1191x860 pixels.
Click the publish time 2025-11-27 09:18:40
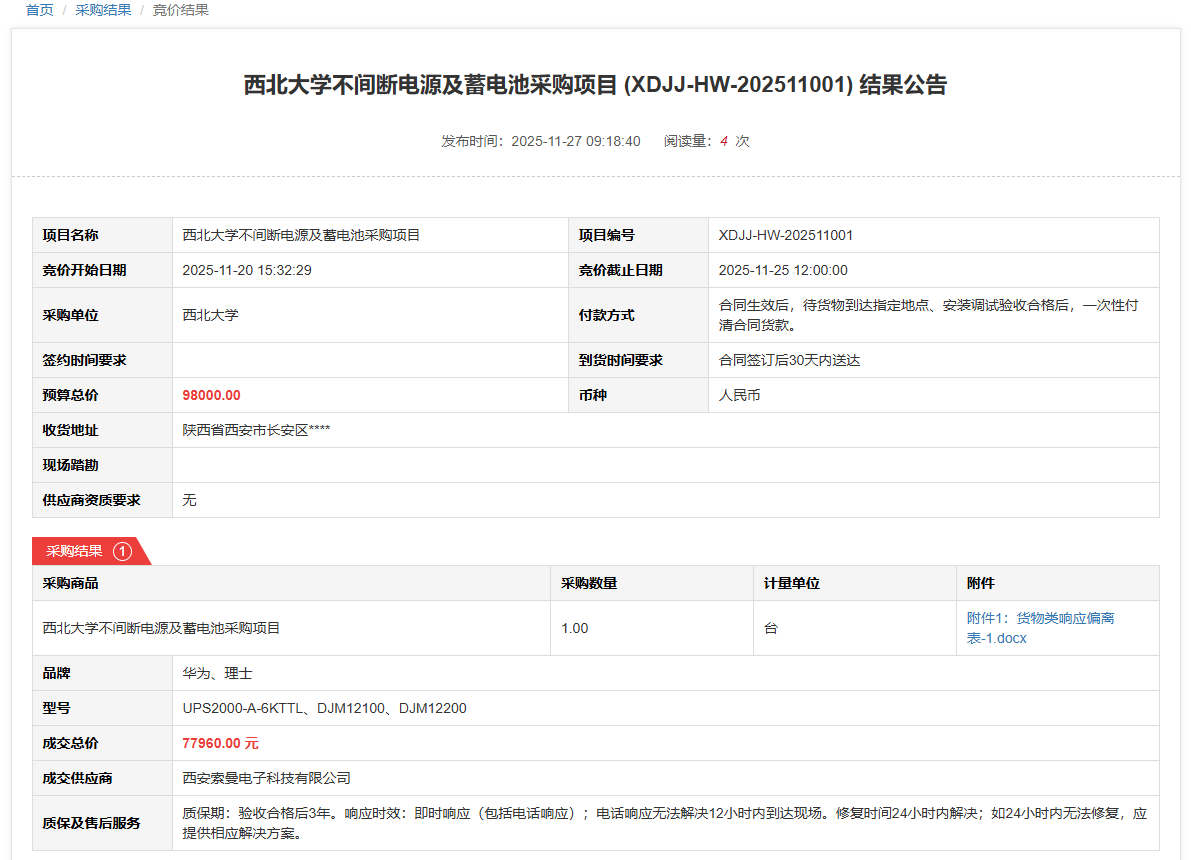click(575, 141)
